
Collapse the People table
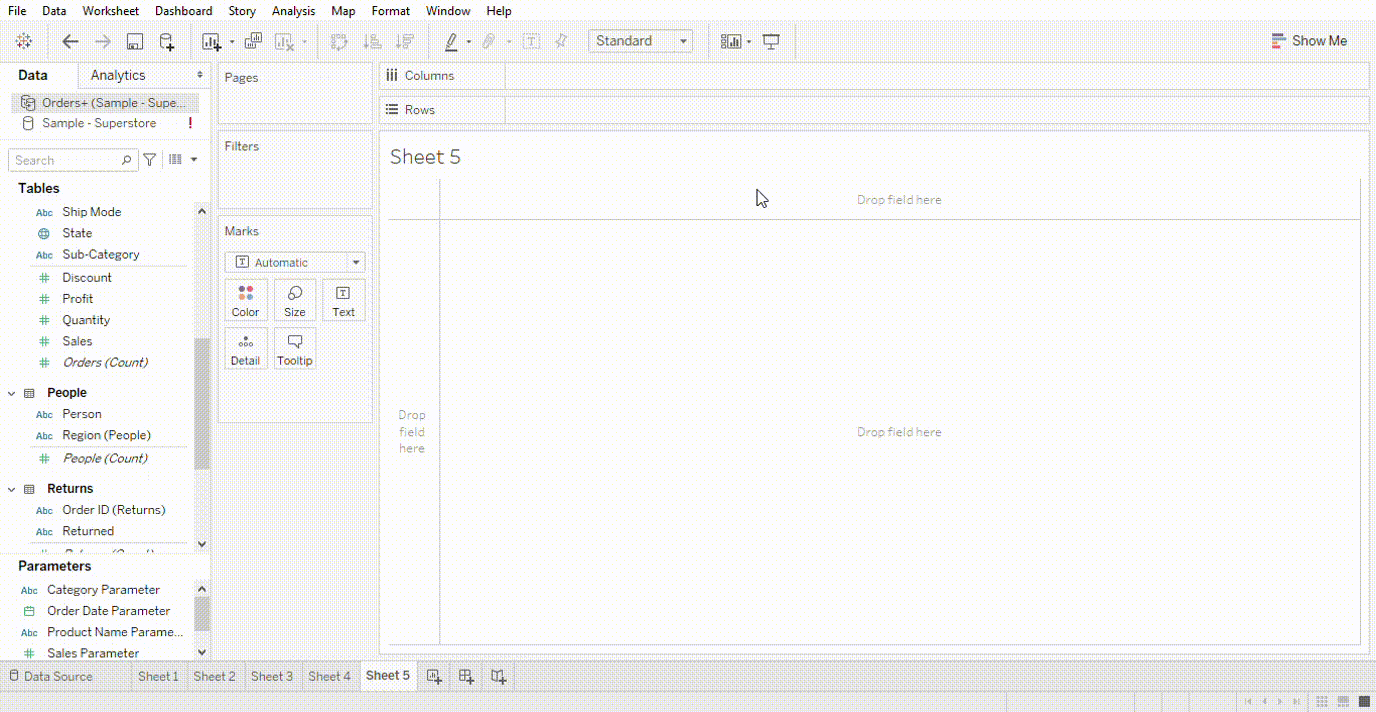click(11, 393)
